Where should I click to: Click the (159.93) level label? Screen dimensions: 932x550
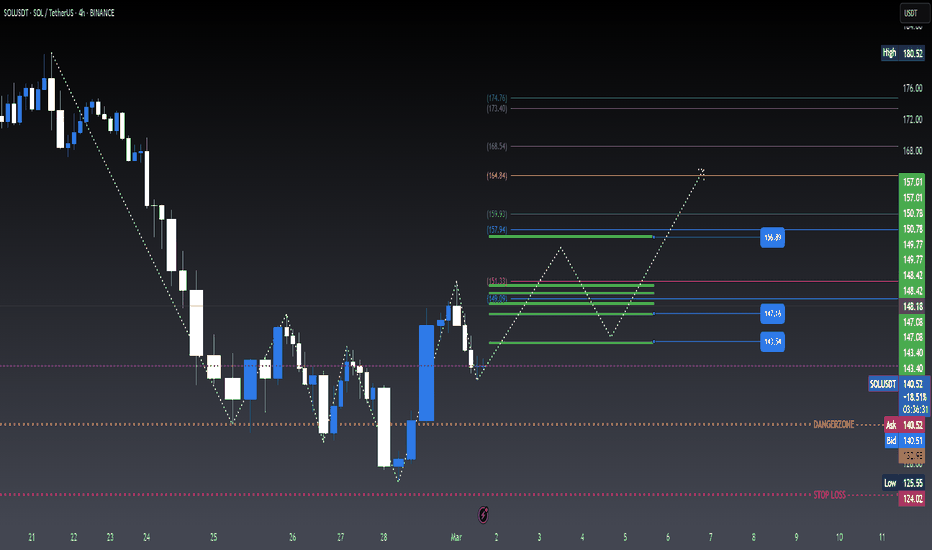click(x=497, y=214)
